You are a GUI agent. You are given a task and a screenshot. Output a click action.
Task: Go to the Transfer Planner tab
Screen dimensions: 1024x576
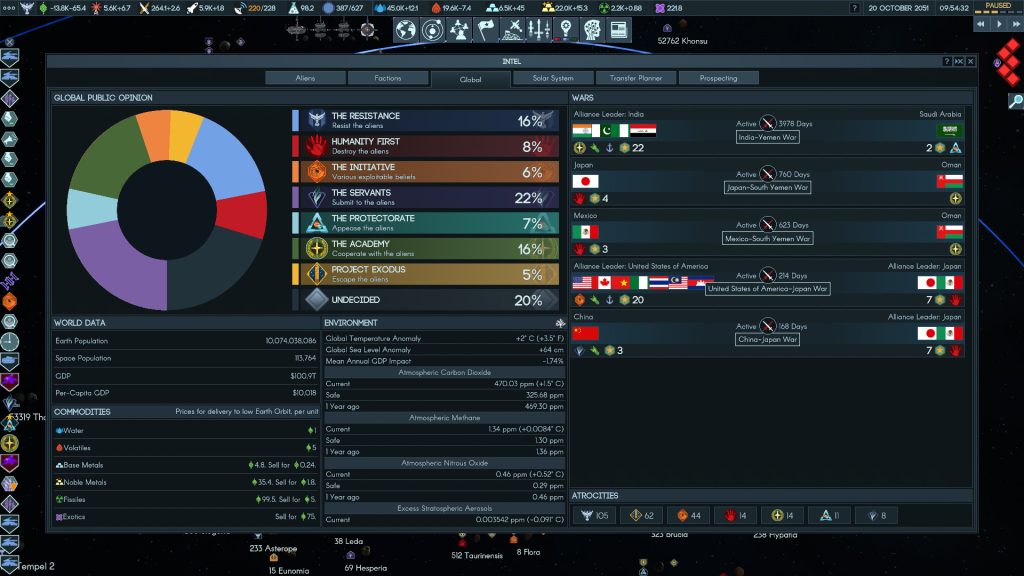(x=635, y=78)
